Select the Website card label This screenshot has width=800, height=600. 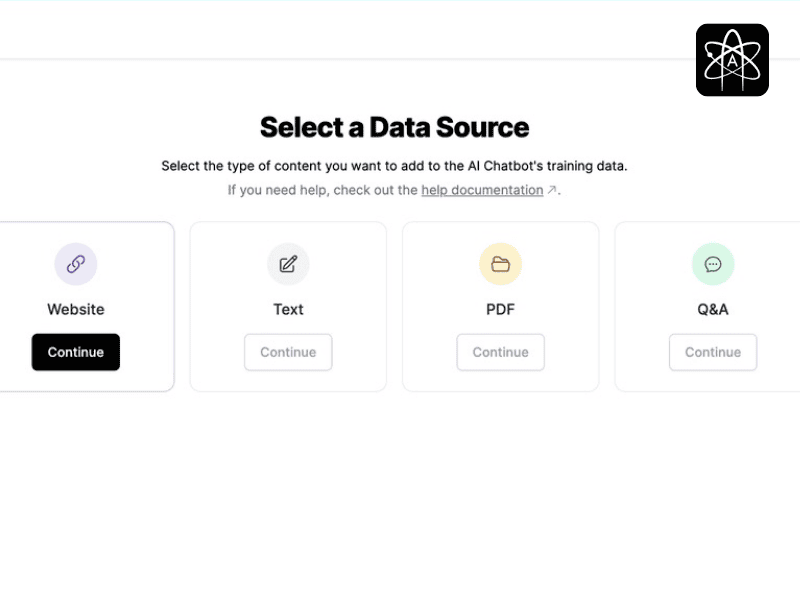click(76, 309)
